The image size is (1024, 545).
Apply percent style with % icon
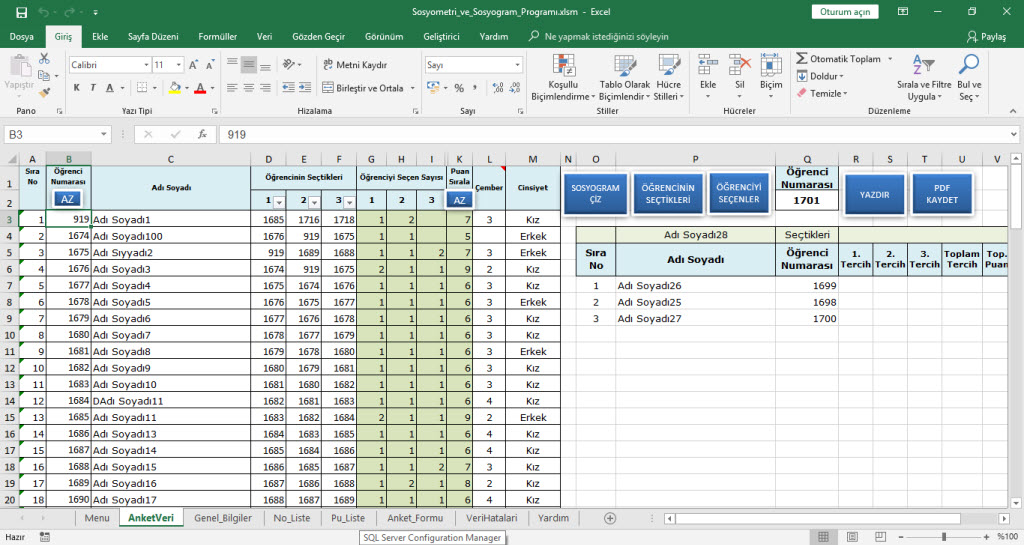click(459, 87)
